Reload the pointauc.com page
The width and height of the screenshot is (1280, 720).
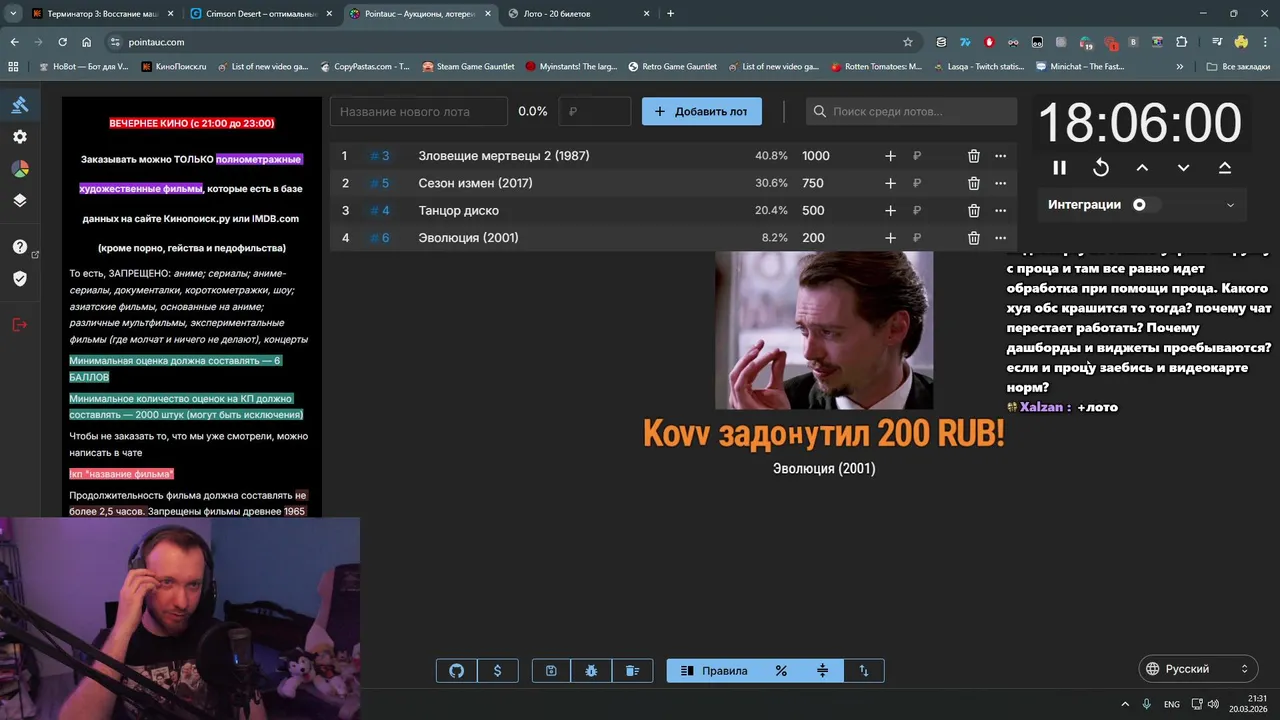pyautogui.click(x=62, y=42)
